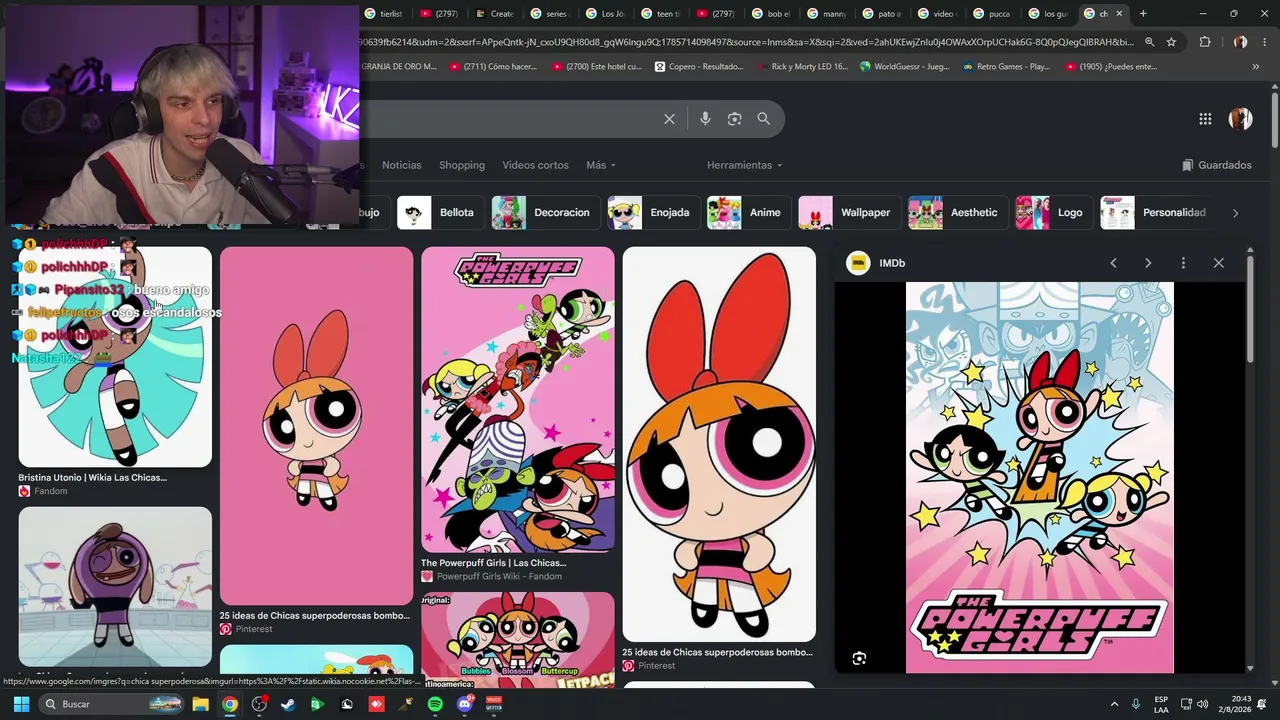Open the Guardados saved items link

click(1217, 165)
